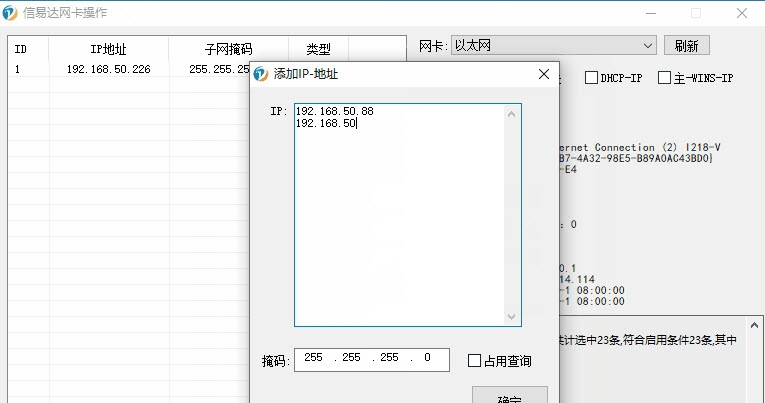Click the 类型 column header
Image resolution: width=765 pixels, height=403 pixels.
[318, 49]
